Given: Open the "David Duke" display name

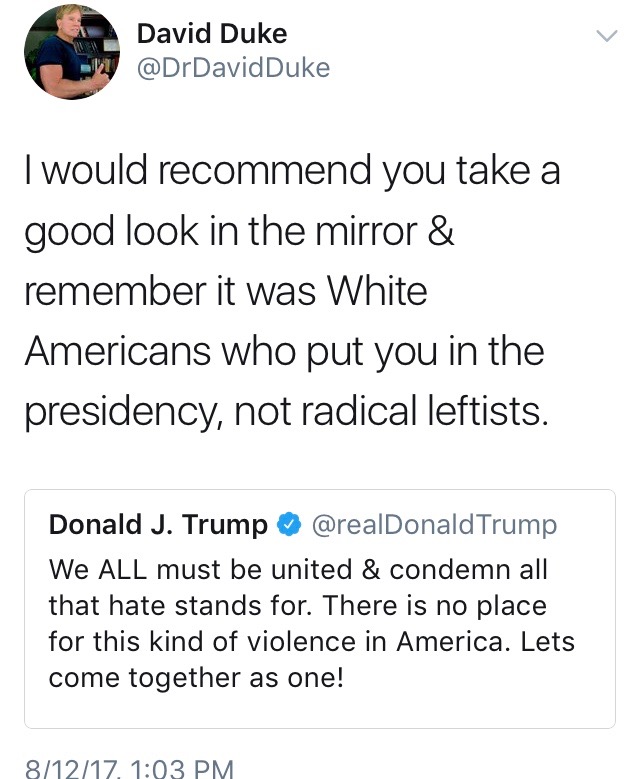Looking at the screenshot, I should (x=211, y=34).
